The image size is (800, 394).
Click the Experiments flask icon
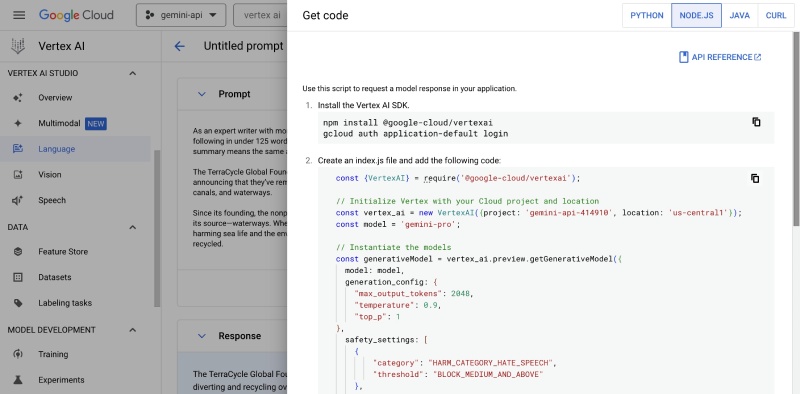18,380
